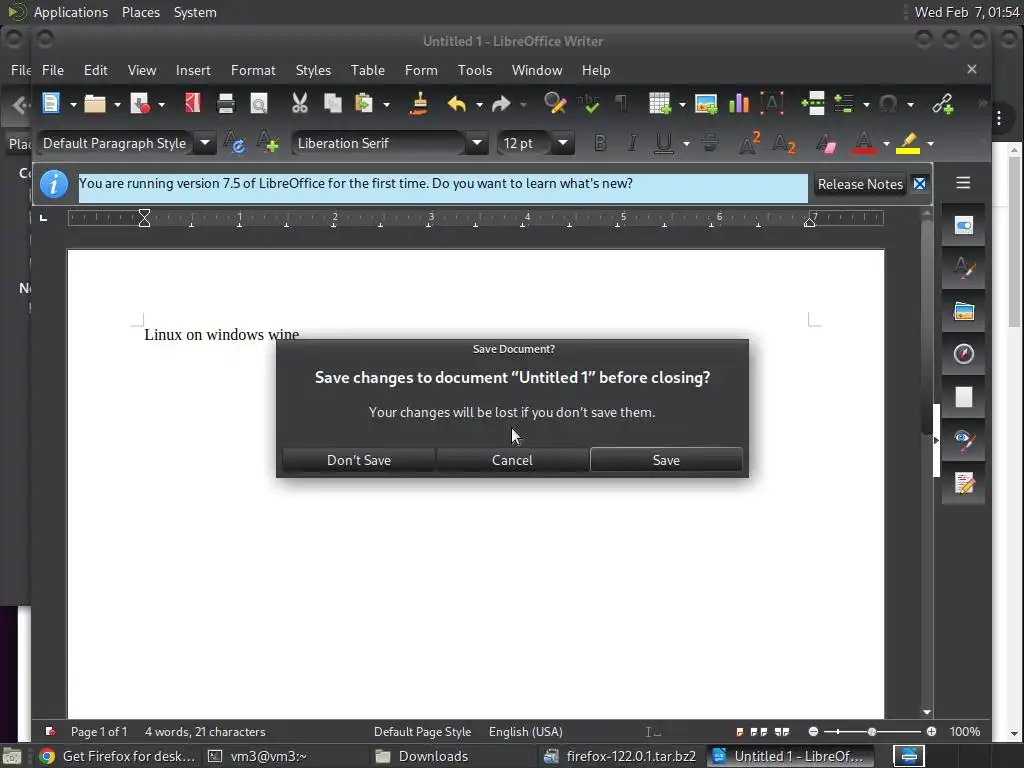
Task: Click the Paste icon
Action: (x=364, y=103)
